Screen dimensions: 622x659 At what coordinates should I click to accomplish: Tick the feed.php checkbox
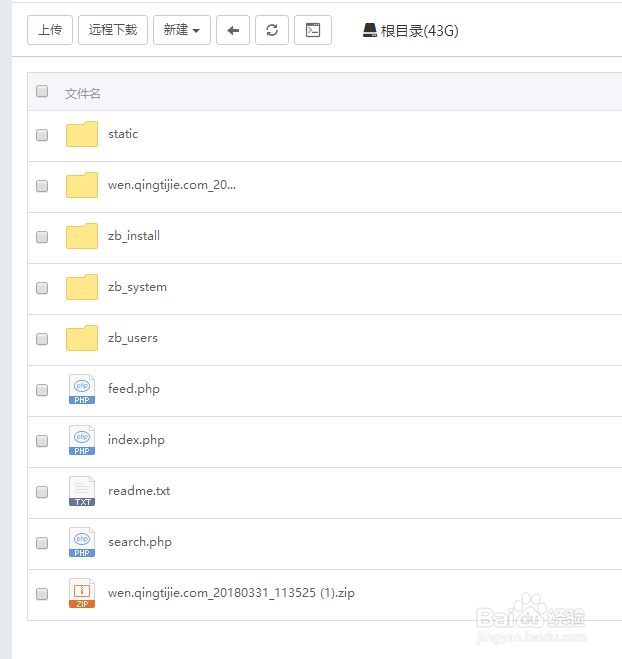coord(42,390)
